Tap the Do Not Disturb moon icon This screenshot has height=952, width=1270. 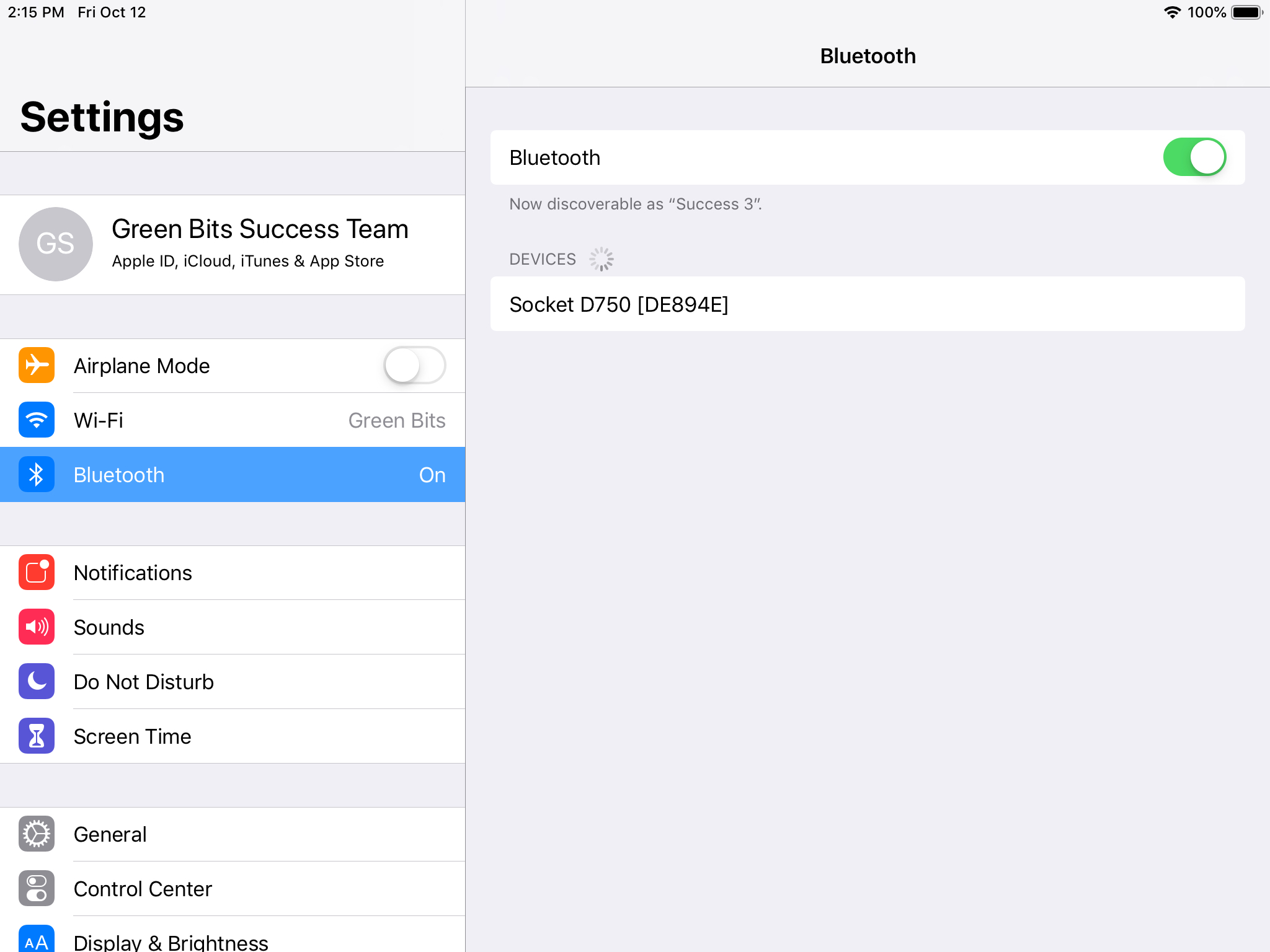pos(37,682)
